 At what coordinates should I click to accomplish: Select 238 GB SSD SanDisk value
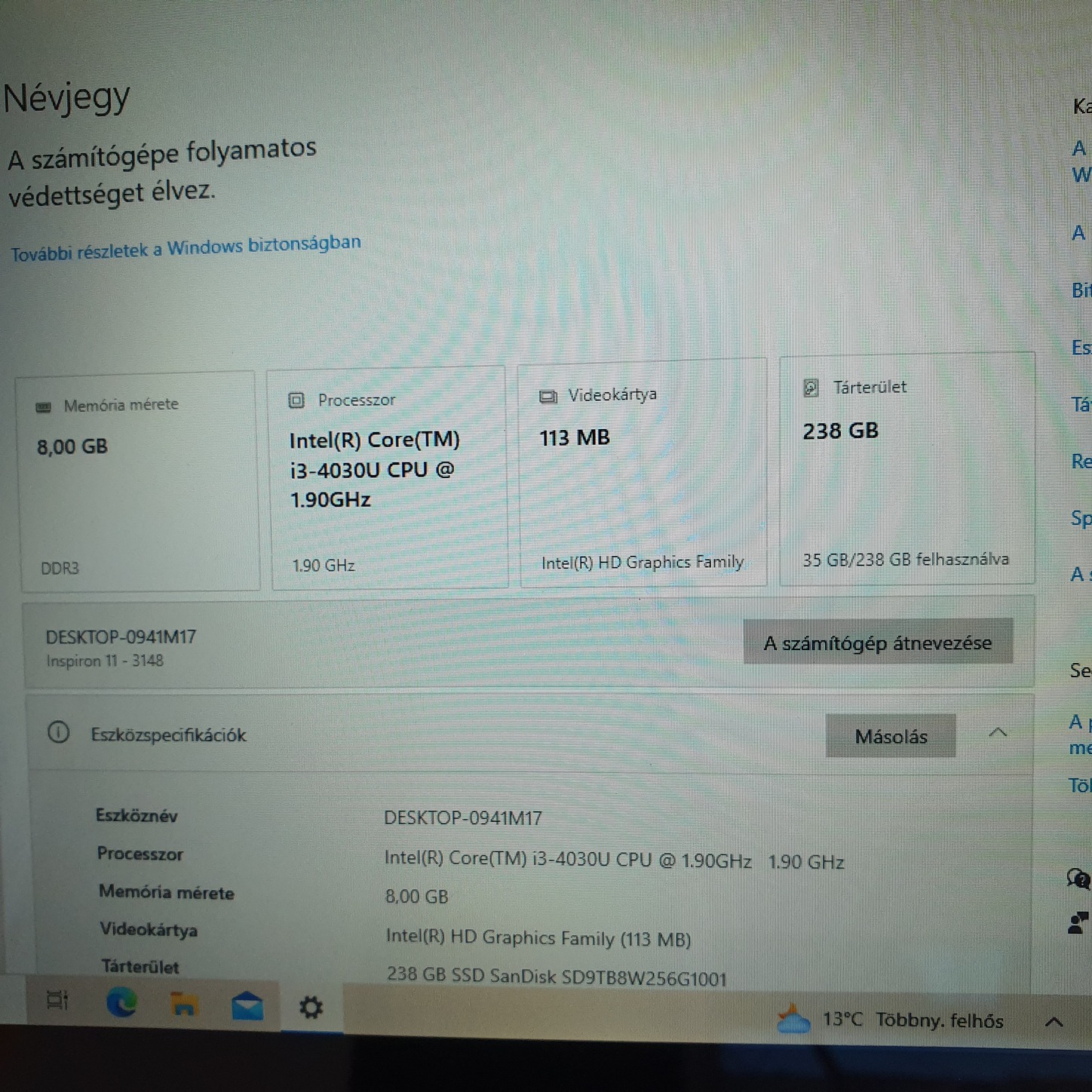(x=557, y=977)
